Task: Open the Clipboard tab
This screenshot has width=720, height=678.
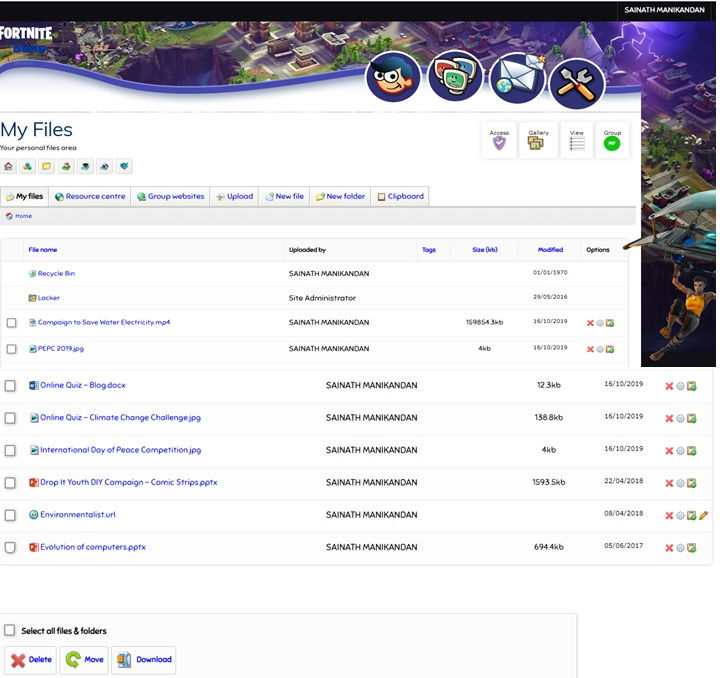Action: click(x=400, y=196)
